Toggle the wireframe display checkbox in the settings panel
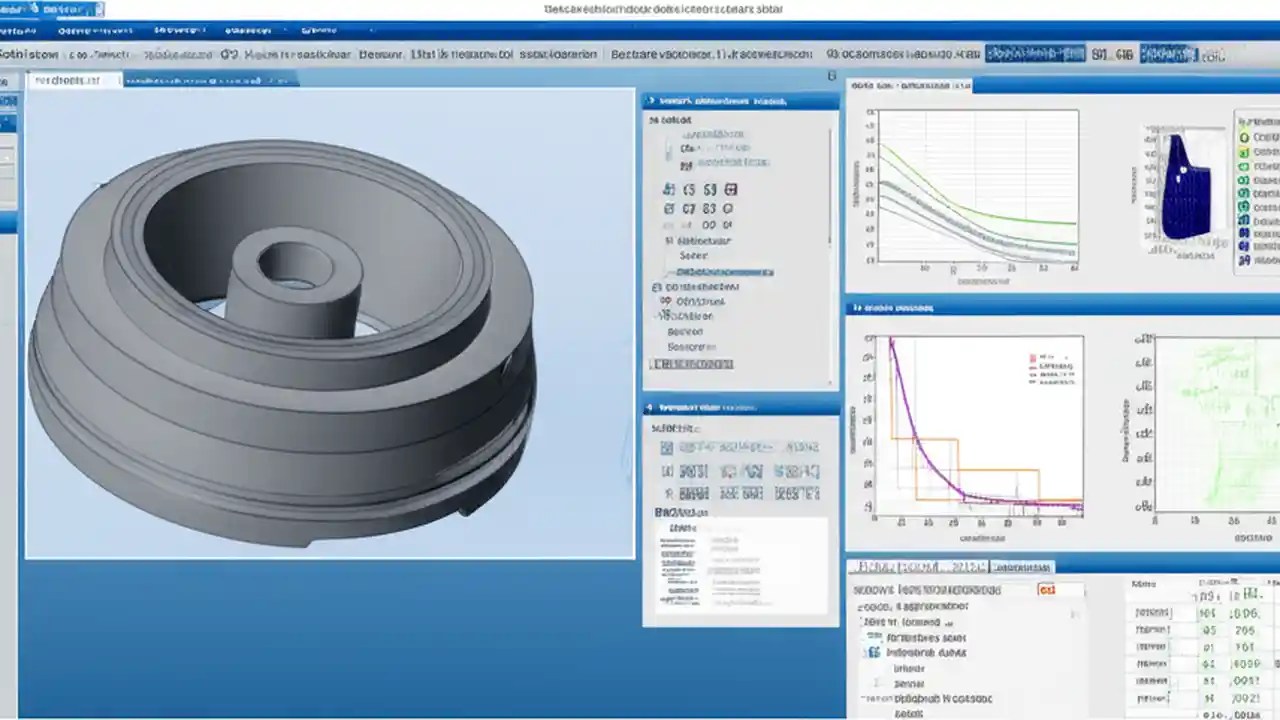This screenshot has width=1280, height=720. click(x=668, y=447)
